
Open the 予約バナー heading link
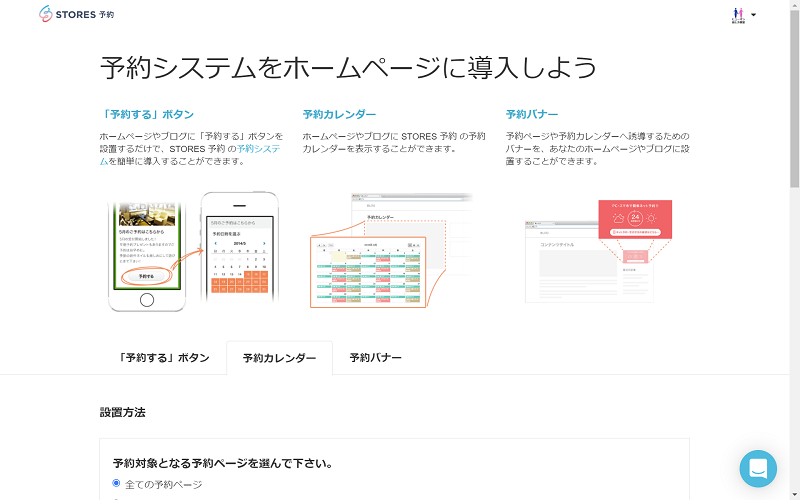[x=532, y=114]
